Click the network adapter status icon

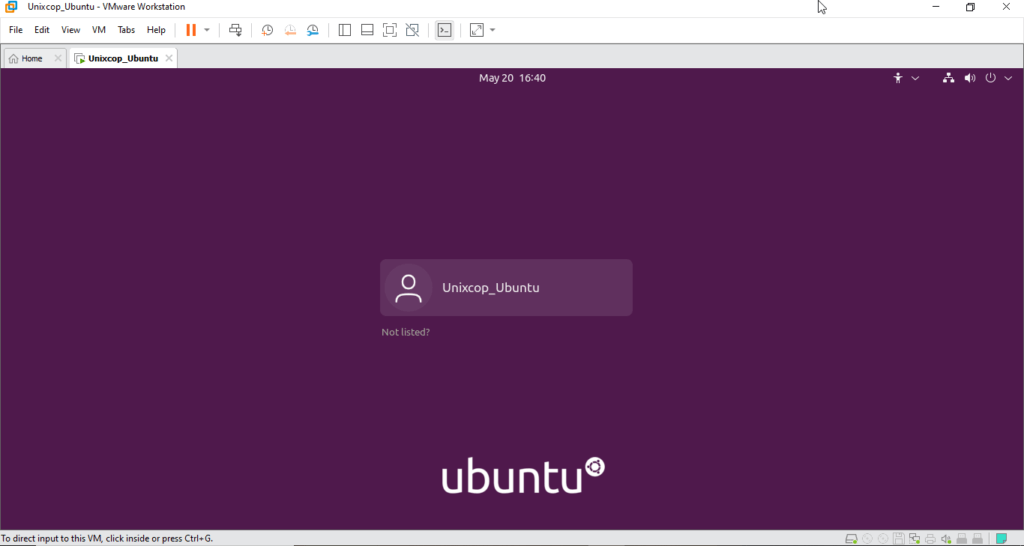[x=914, y=539]
